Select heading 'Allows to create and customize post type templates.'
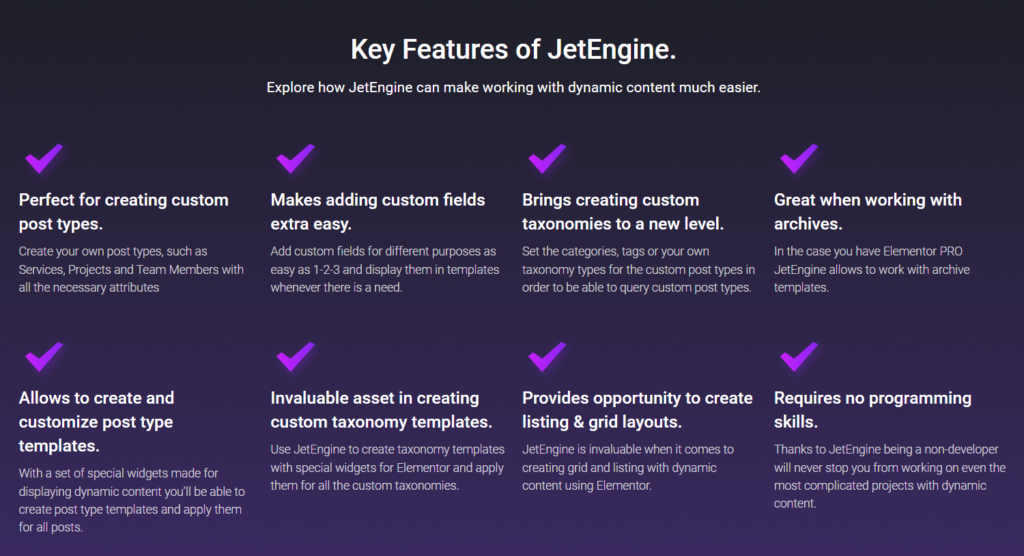Image resolution: width=1024 pixels, height=556 pixels. tap(97, 421)
